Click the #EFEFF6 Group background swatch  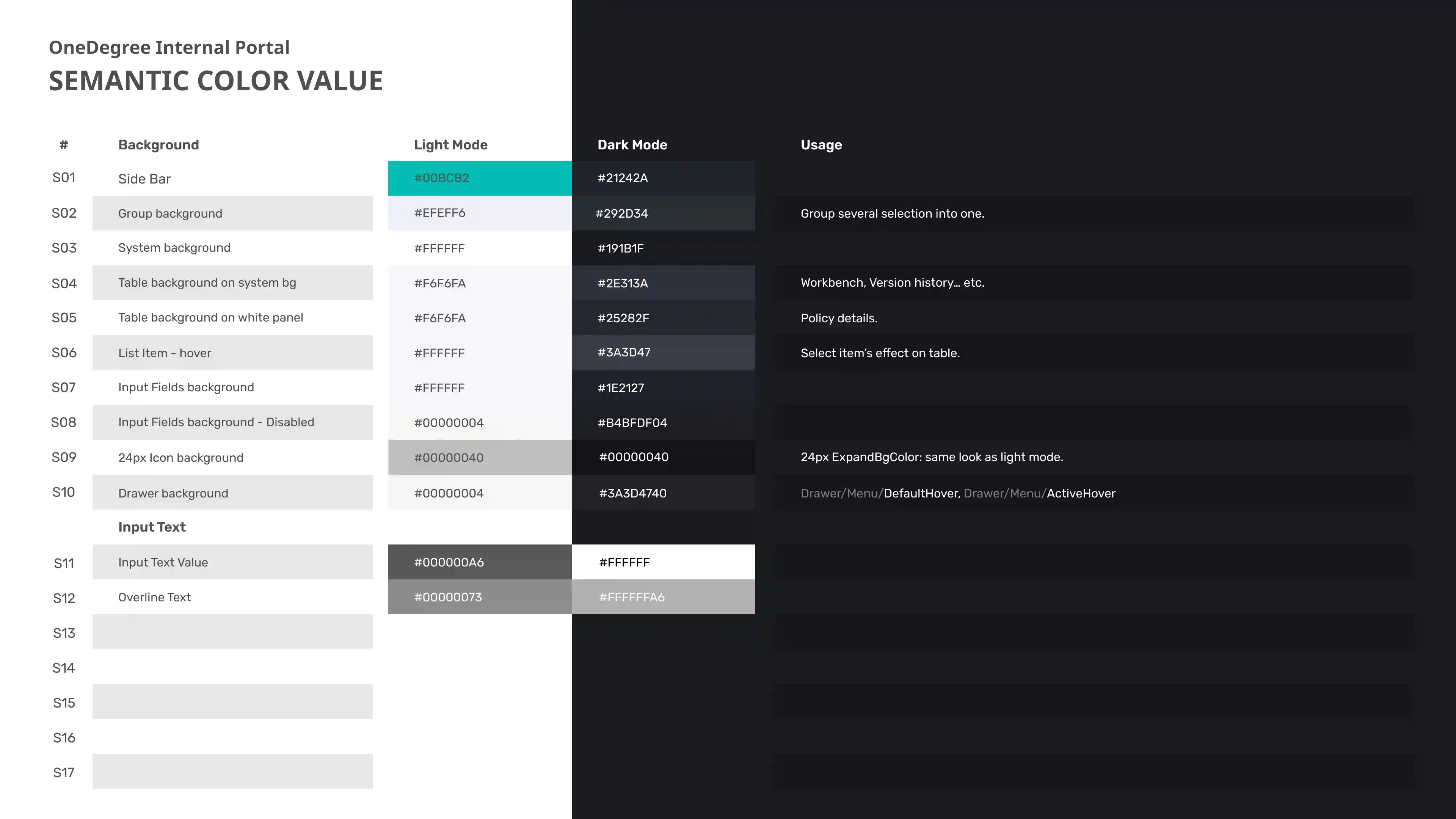pyautogui.click(x=479, y=213)
